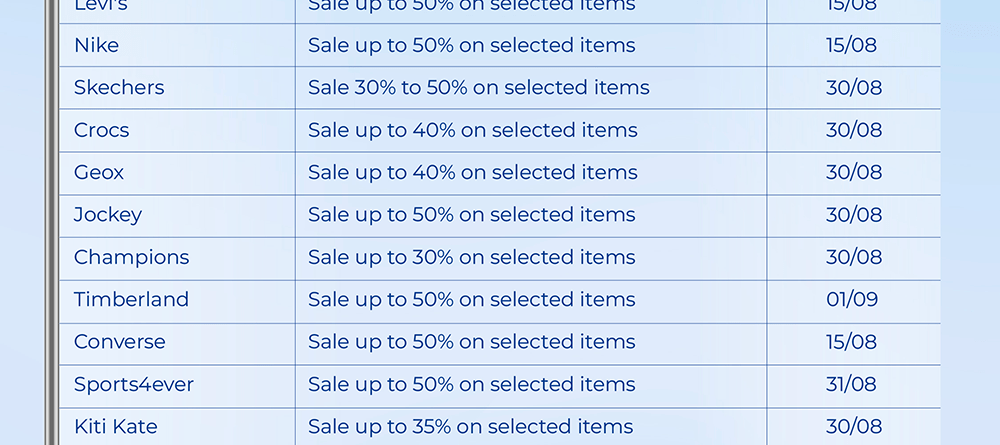
Task: Select the Kiti Kate brand cell
Action: point(116,426)
